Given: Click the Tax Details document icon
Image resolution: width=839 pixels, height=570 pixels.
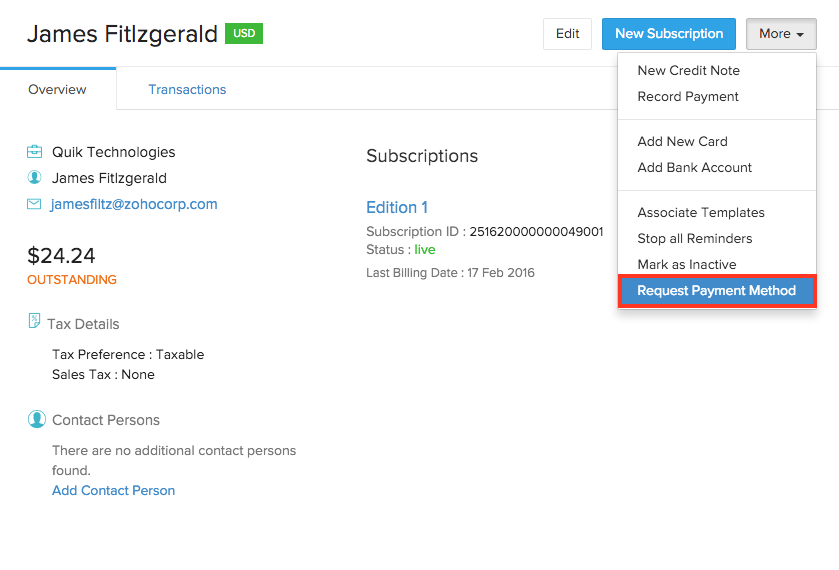Looking at the screenshot, I should [x=35, y=323].
